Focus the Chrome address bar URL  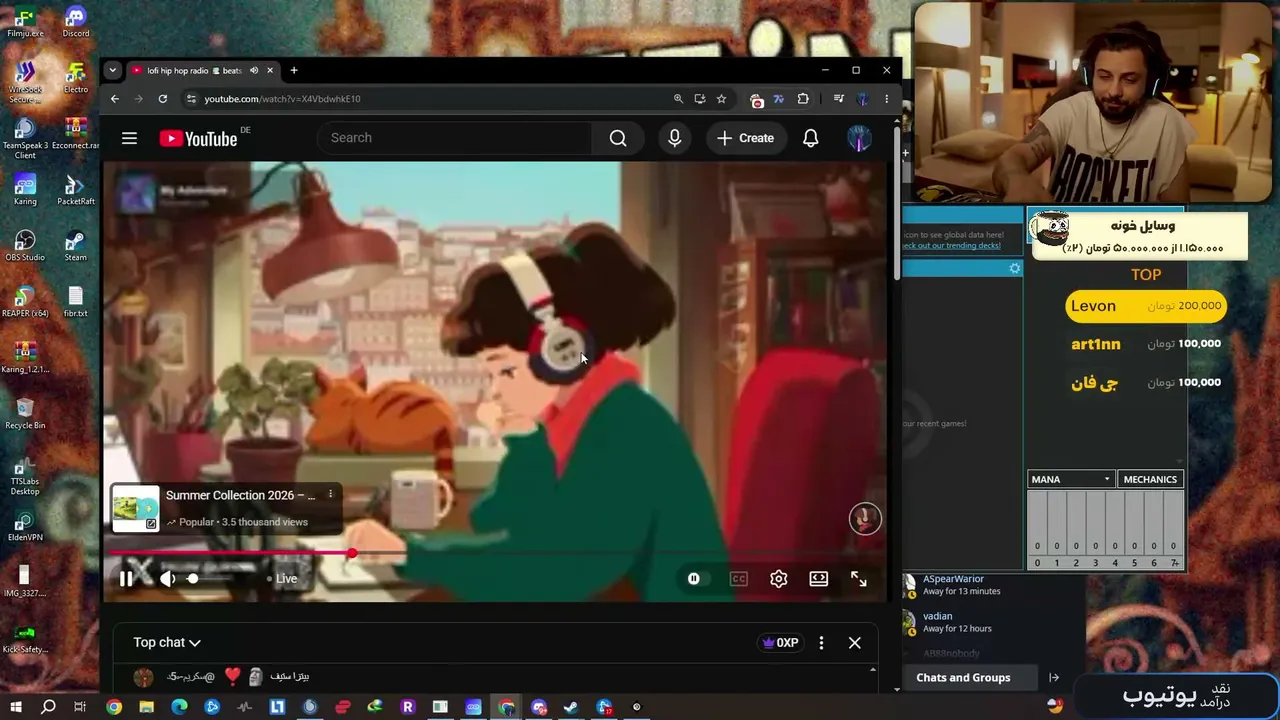pyautogui.click(x=282, y=99)
